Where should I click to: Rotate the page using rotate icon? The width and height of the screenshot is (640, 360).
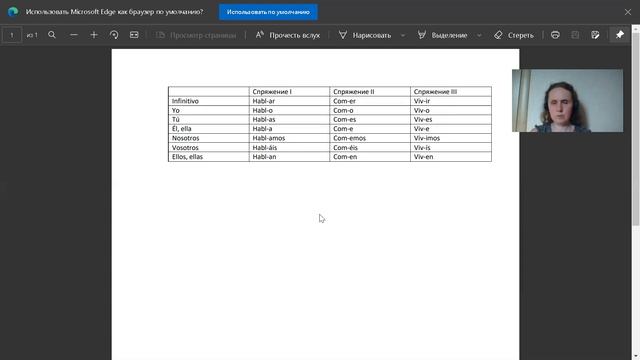pyautogui.click(x=114, y=35)
